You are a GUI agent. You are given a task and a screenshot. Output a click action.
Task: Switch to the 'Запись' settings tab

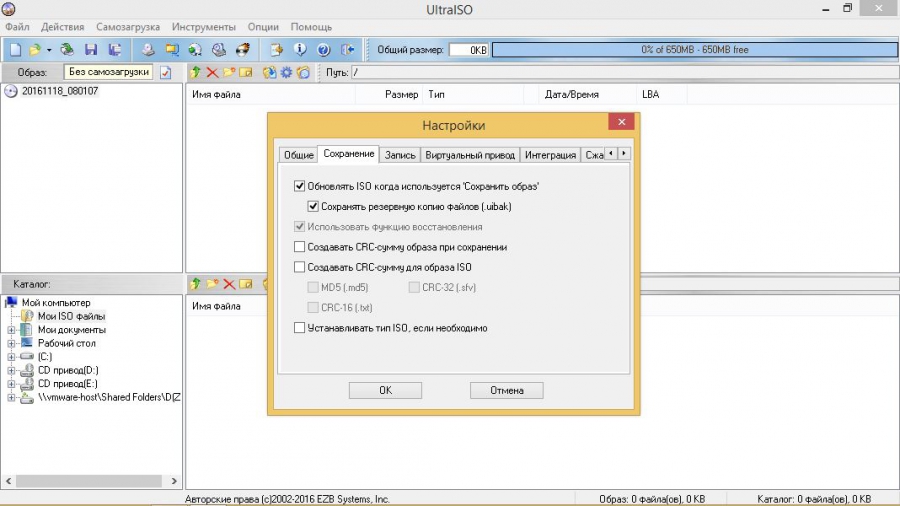(x=400, y=155)
